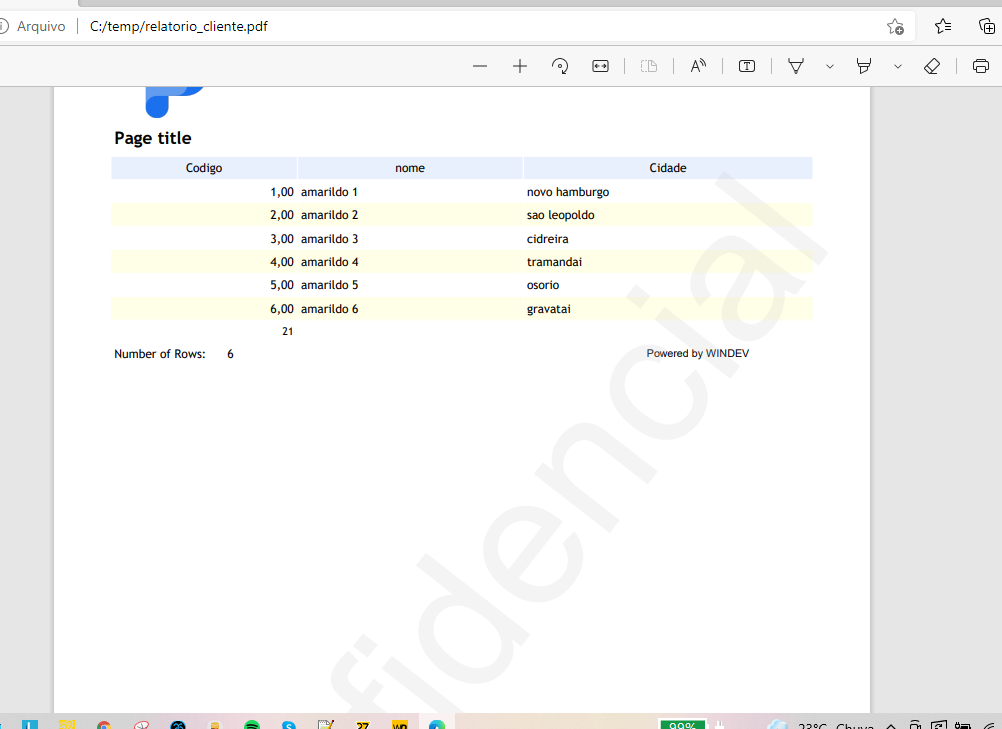The height and width of the screenshot is (729, 1002).
Task: Click the Arquivo label in address bar
Action: 41,26
